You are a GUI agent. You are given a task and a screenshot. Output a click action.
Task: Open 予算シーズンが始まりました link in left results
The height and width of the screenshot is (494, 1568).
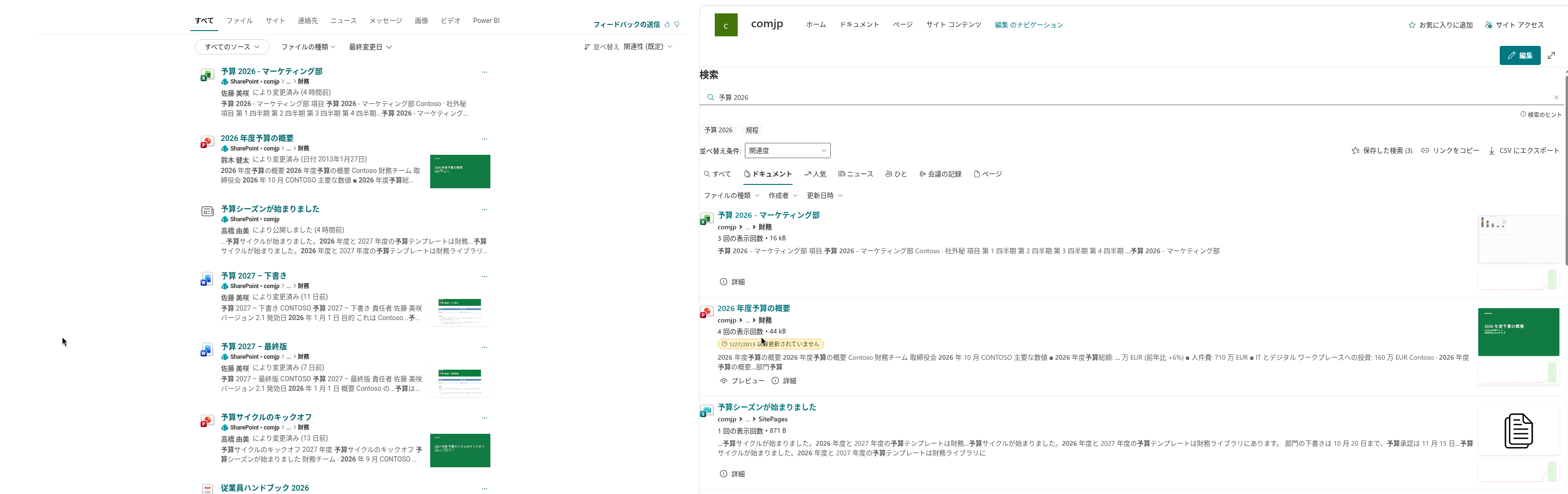click(270, 209)
